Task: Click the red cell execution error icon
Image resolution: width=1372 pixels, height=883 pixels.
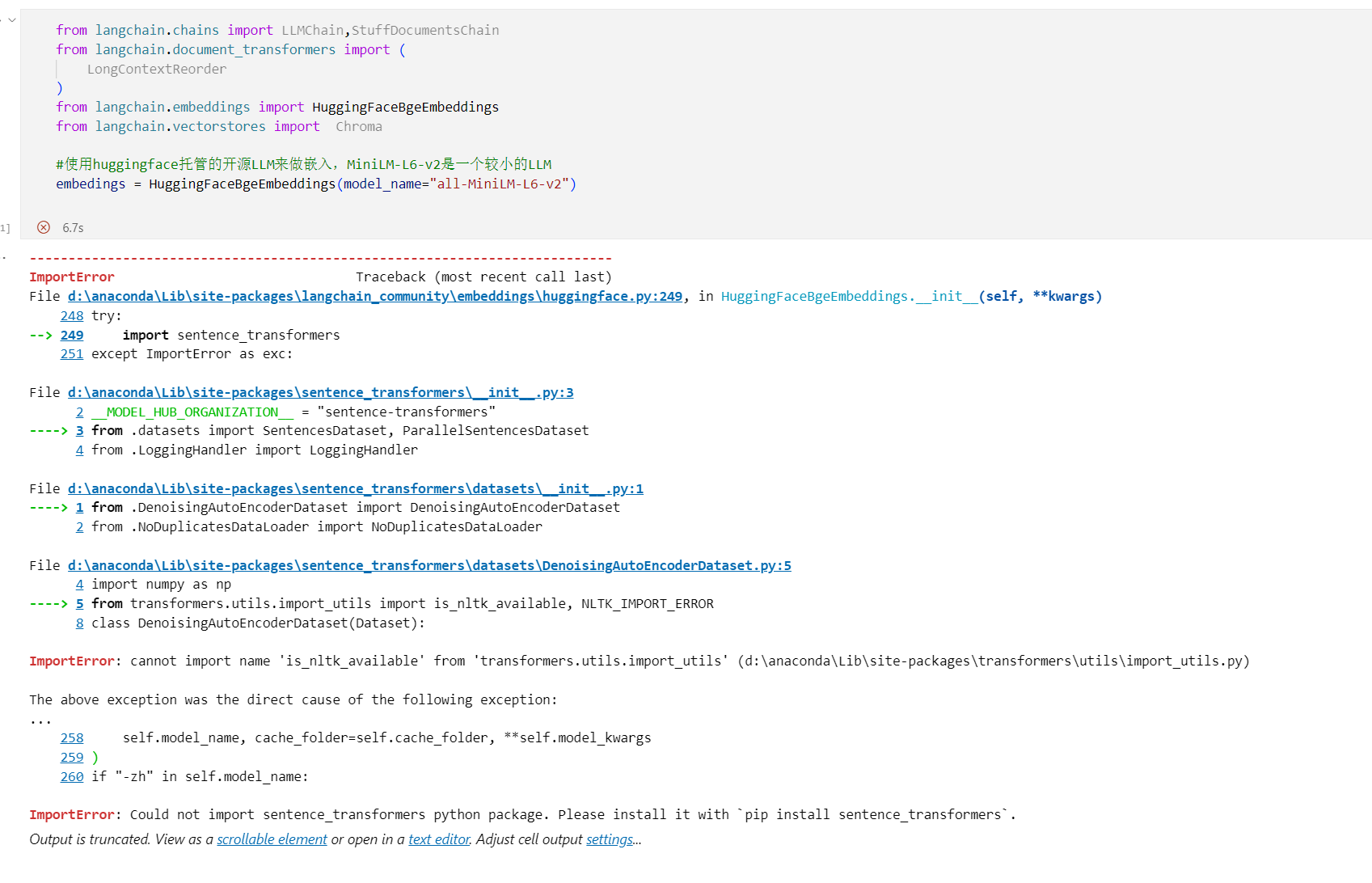Action: [x=44, y=227]
